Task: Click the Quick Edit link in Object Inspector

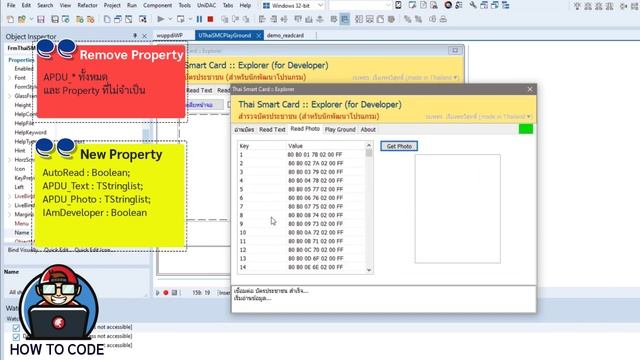Action: [56, 250]
